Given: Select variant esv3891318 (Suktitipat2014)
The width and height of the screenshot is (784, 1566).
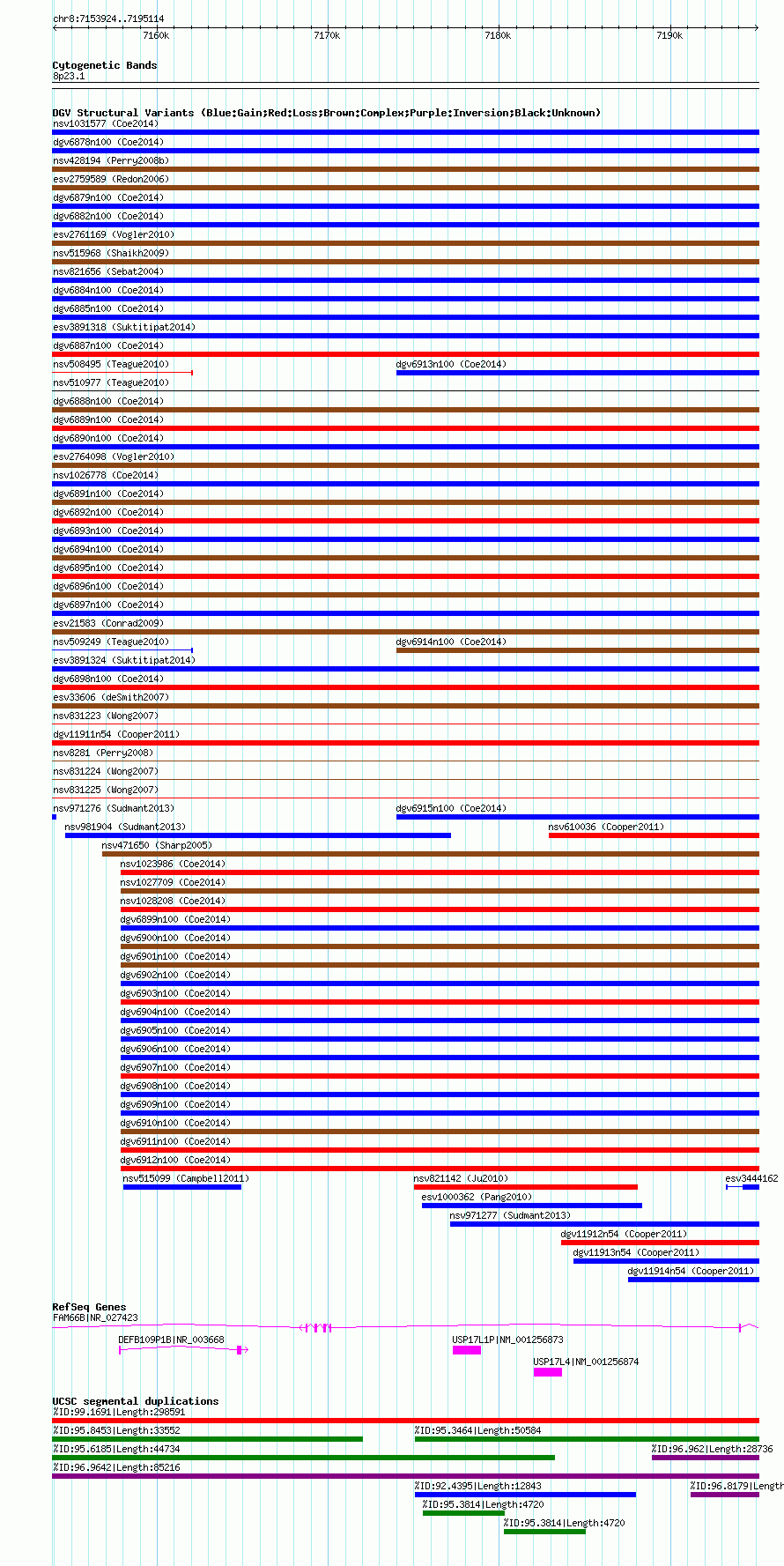Looking at the screenshot, I should (406, 336).
